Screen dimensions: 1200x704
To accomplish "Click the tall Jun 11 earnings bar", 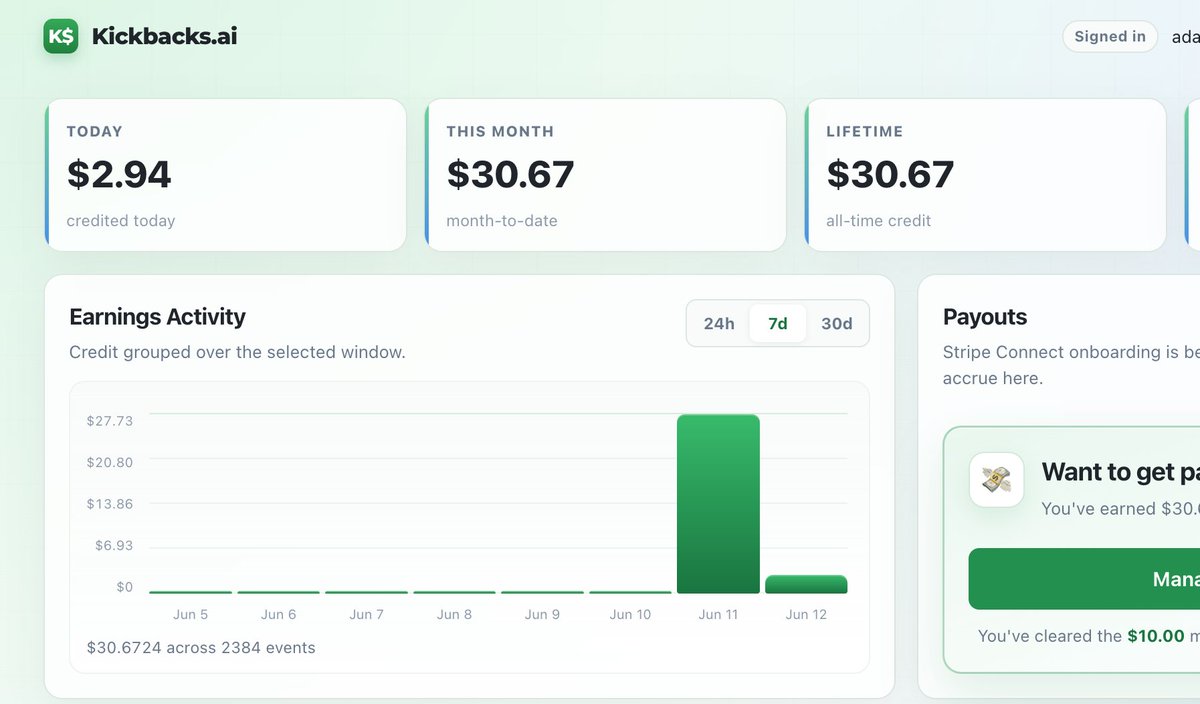I will click(718, 504).
